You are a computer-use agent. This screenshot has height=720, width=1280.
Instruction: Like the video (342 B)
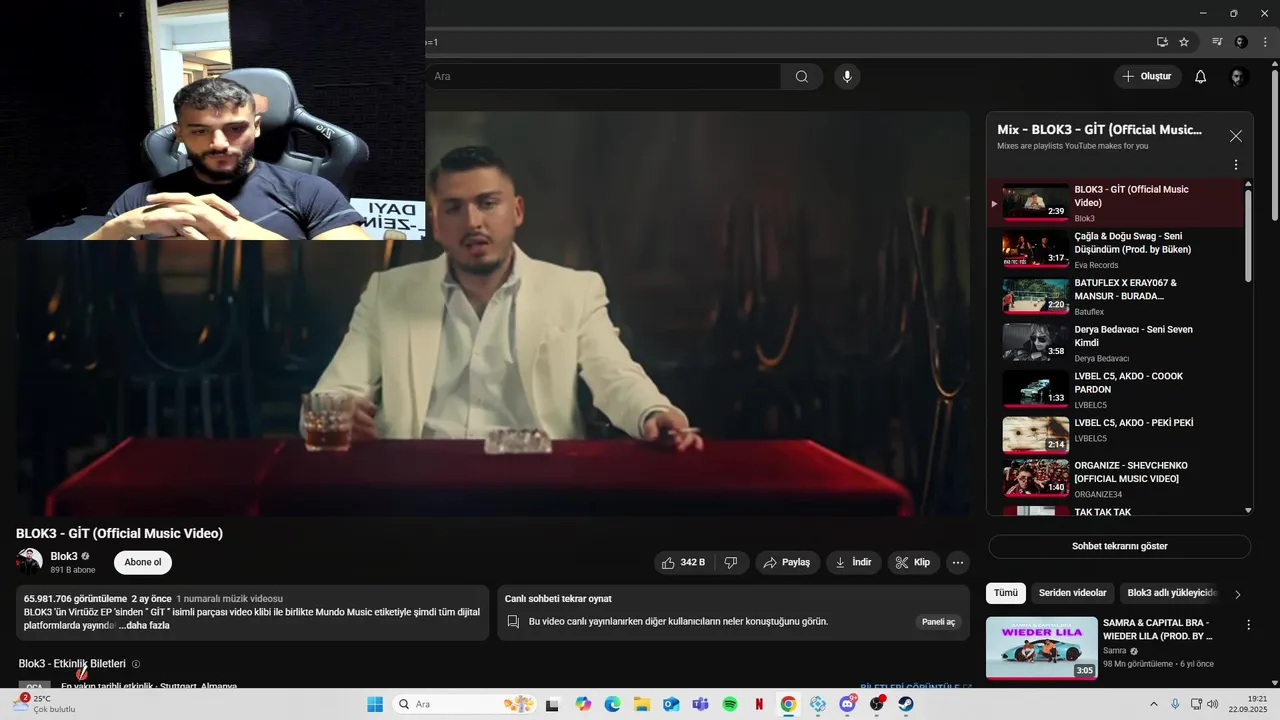pyautogui.click(x=686, y=562)
